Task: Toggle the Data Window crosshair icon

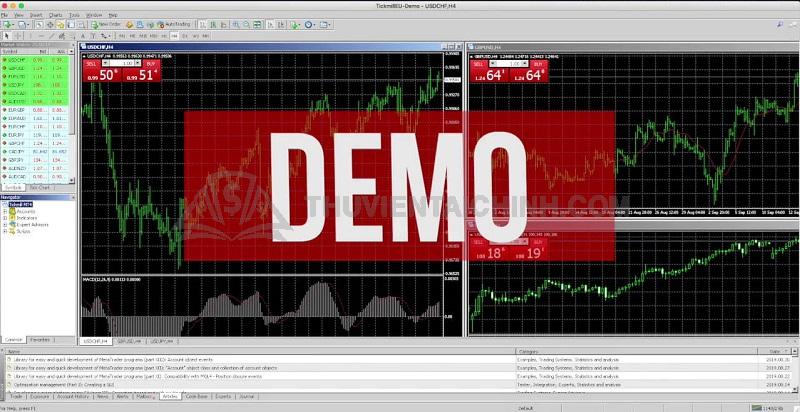Action: (x=50, y=24)
